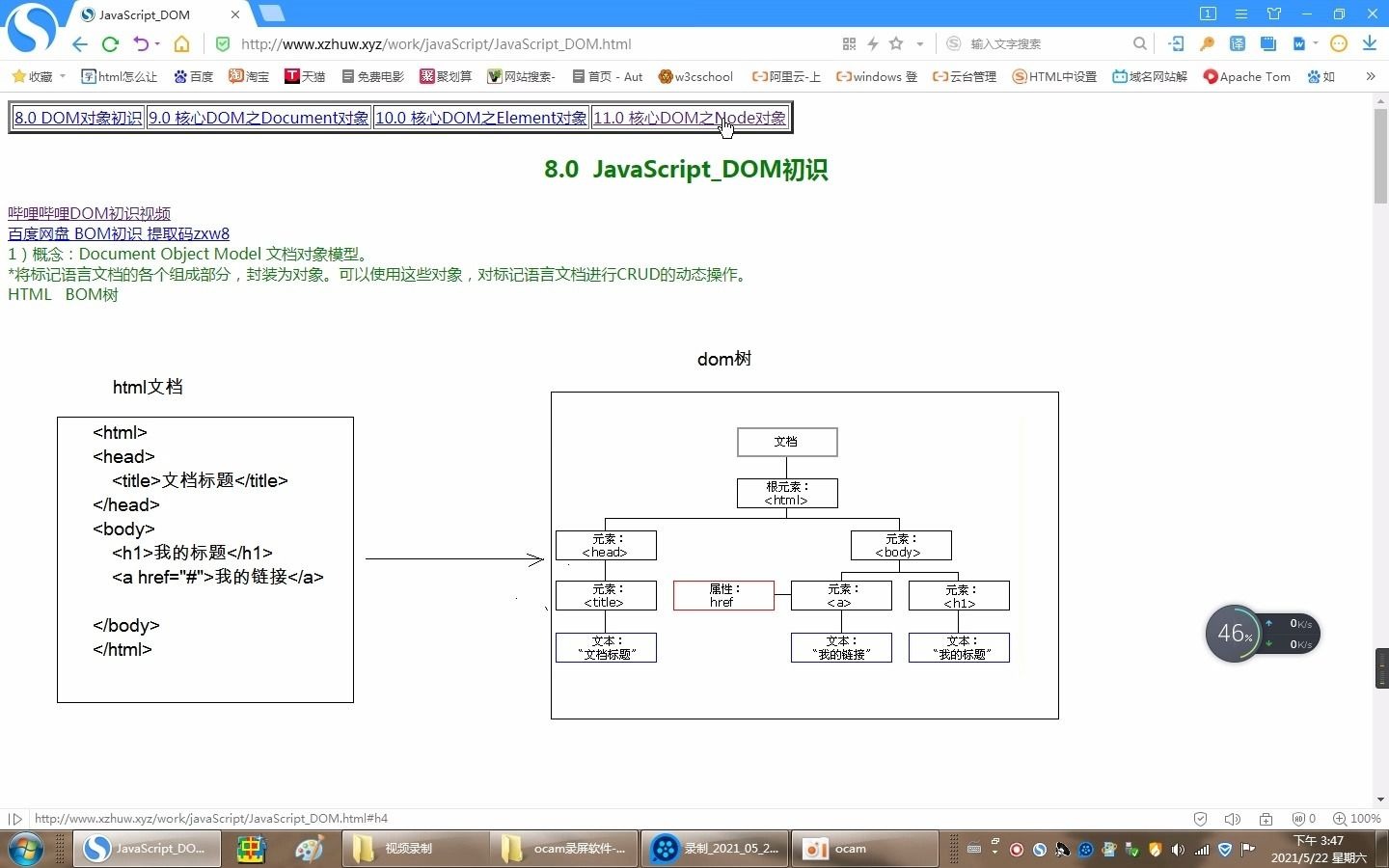Screen dimensions: 1389x868
Task: Open the 淘宝 bookmark
Action: coord(249,76)
